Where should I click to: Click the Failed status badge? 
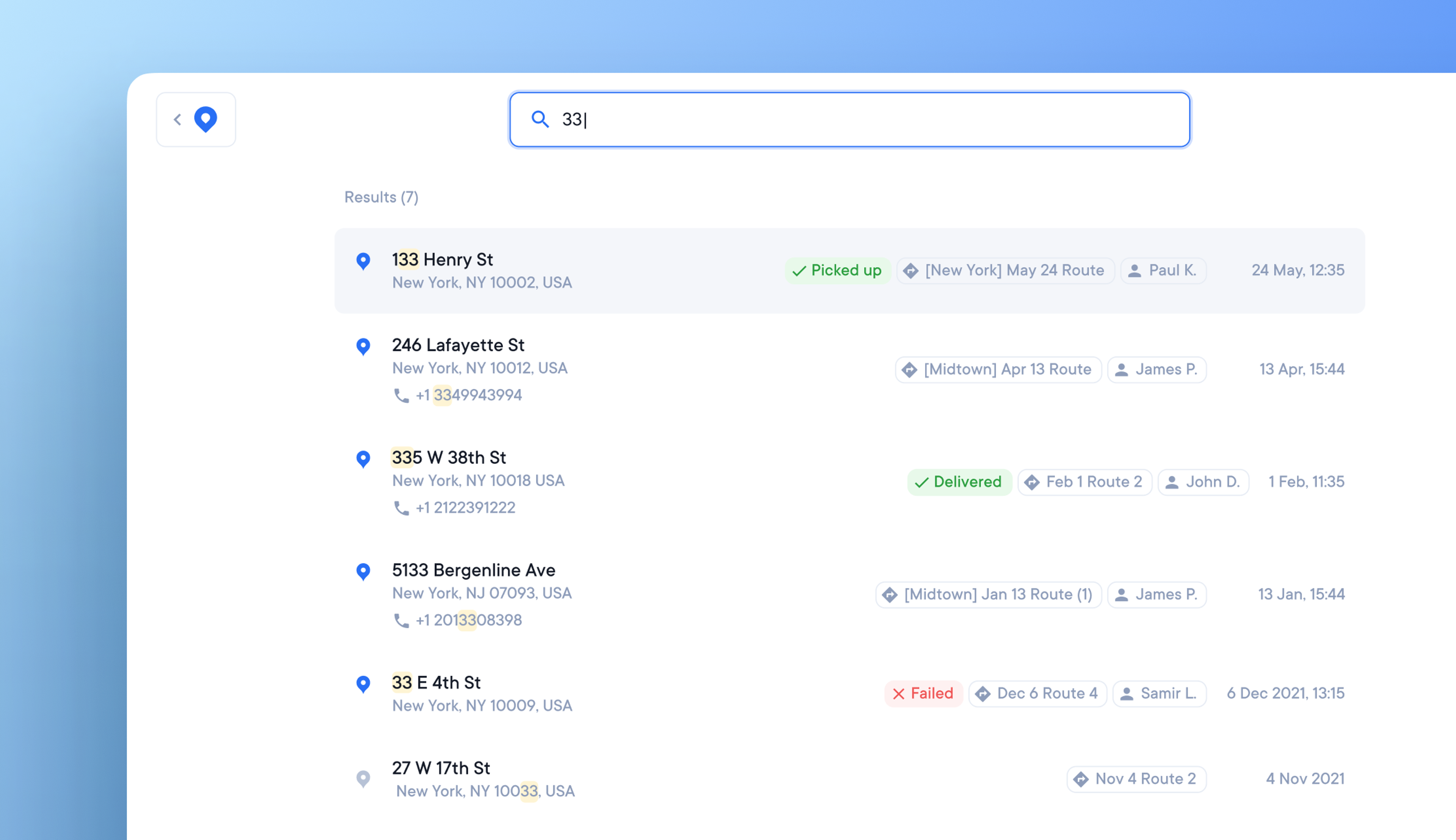click(x=923, y=693)
